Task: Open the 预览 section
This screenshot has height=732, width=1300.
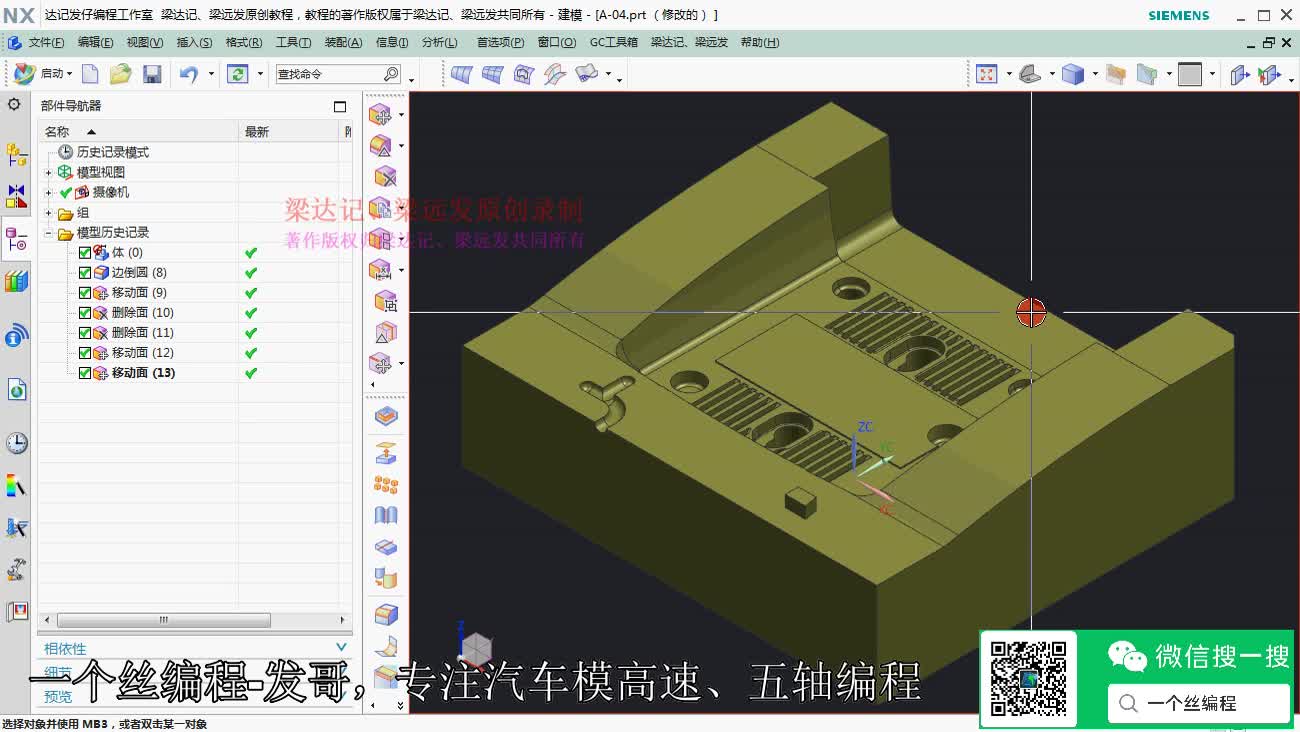Action: (x=58, y=696)
